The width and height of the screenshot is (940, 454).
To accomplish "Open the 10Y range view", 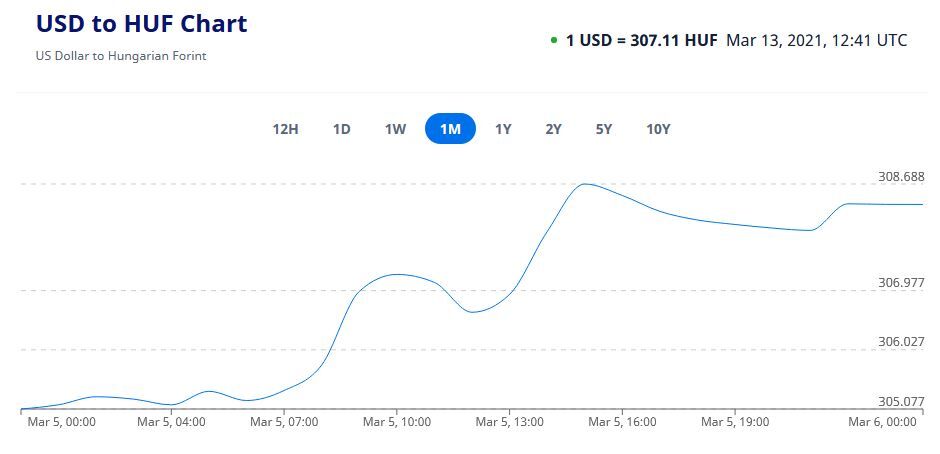I will [658, 129].
